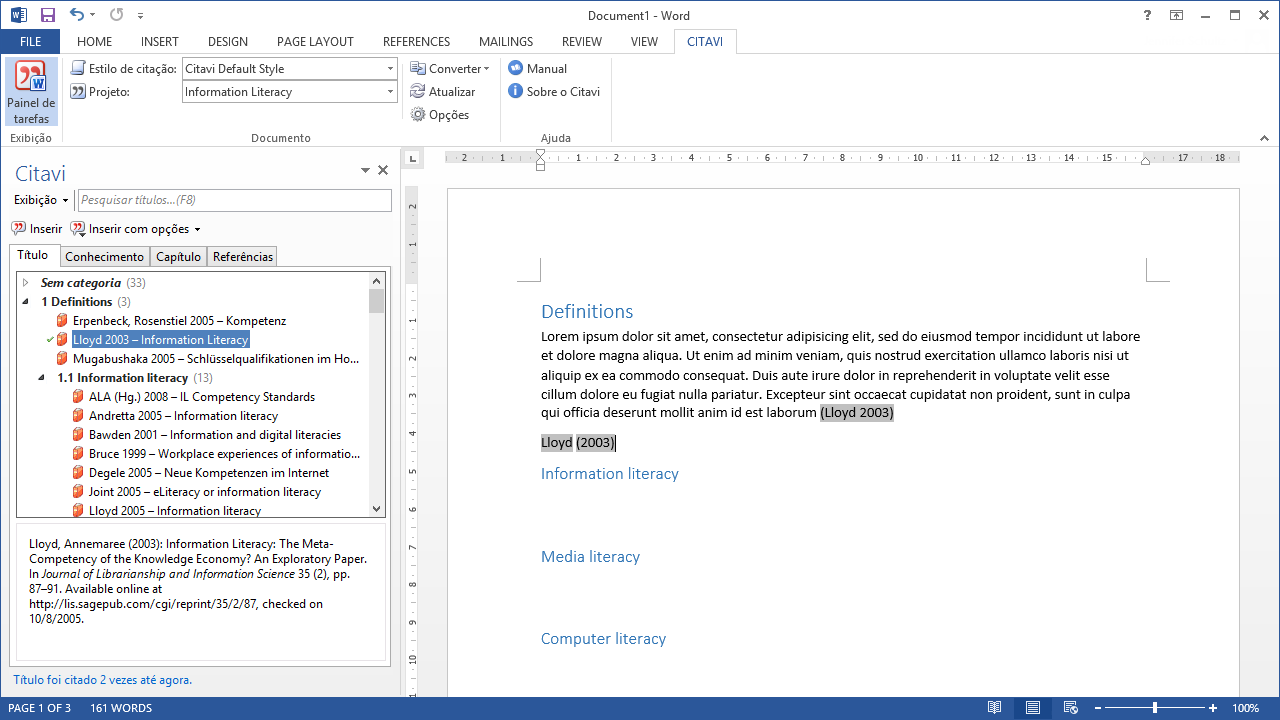Switch to the Capítulo tab

(179, 257)
